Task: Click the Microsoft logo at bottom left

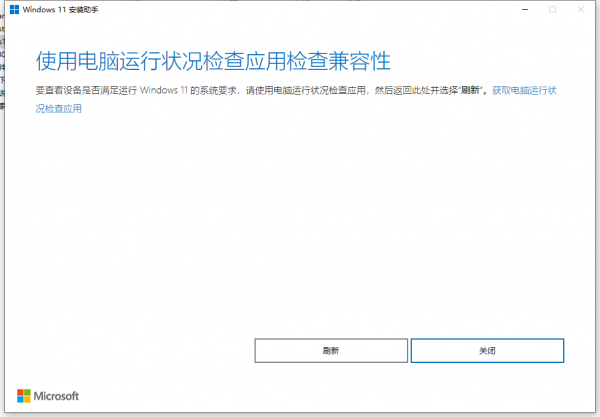Action: coord(48,396)
